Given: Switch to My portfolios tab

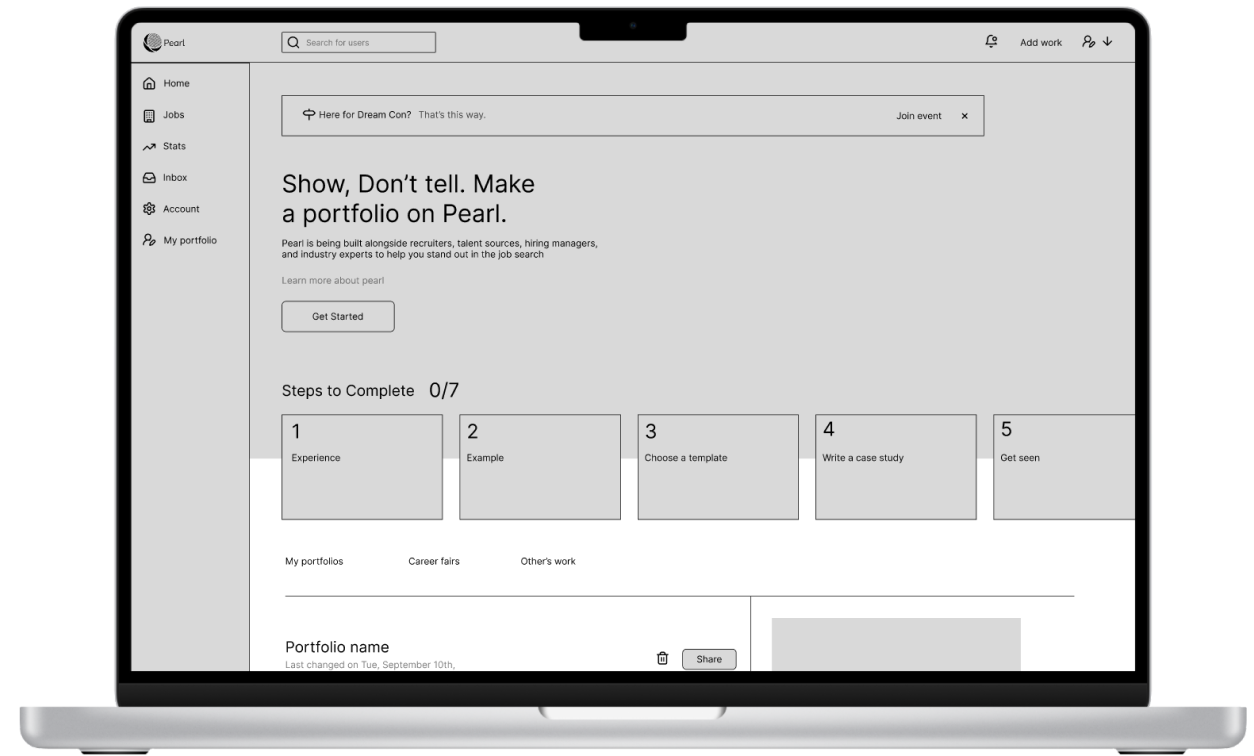Looking at the screenshot, I should pyautogui.click(x=314, y=562).
